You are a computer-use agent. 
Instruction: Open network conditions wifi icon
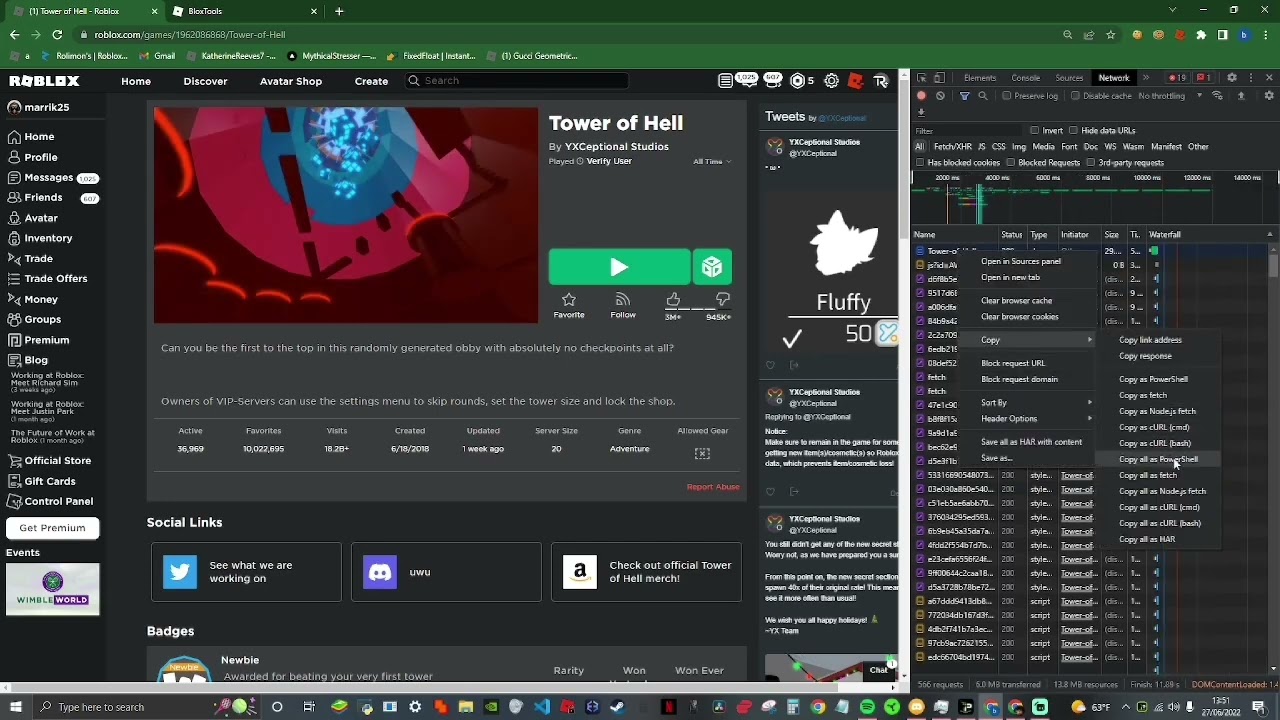click(1217, 96)
